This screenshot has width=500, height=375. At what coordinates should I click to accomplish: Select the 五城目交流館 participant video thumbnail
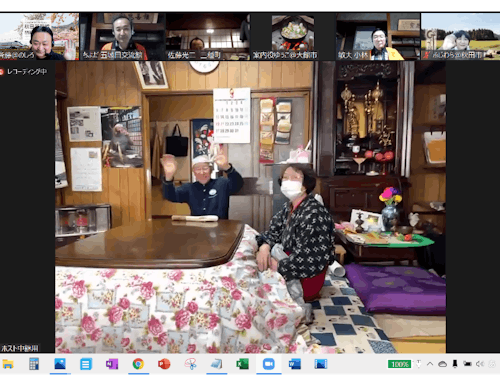(x=123, y=37)
